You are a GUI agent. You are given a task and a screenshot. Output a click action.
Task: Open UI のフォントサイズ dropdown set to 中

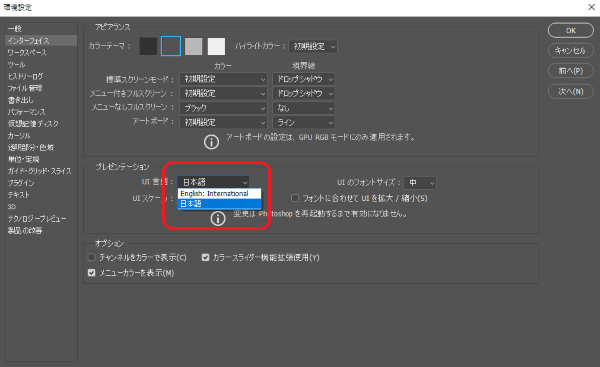click(x=420, y=183)
